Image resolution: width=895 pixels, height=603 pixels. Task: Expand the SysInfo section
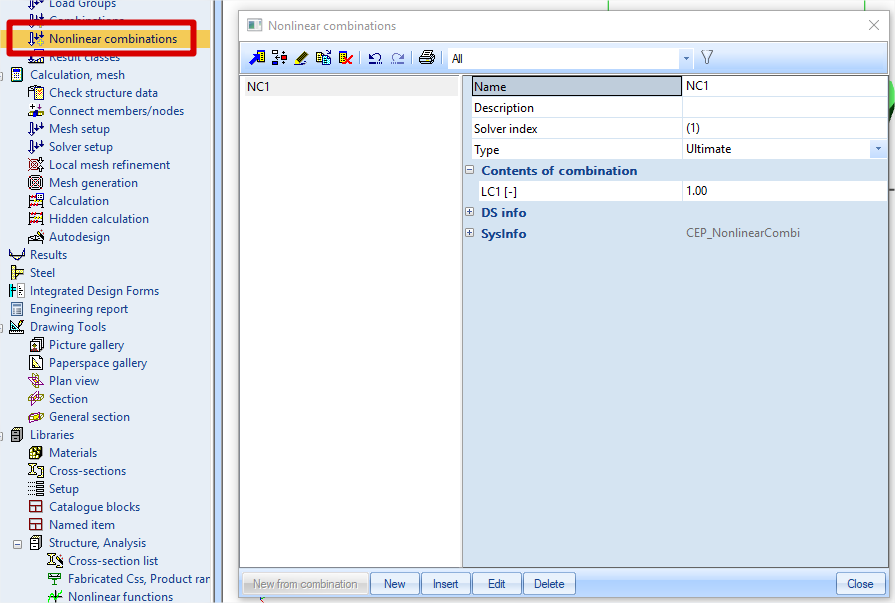pos(470,234)
